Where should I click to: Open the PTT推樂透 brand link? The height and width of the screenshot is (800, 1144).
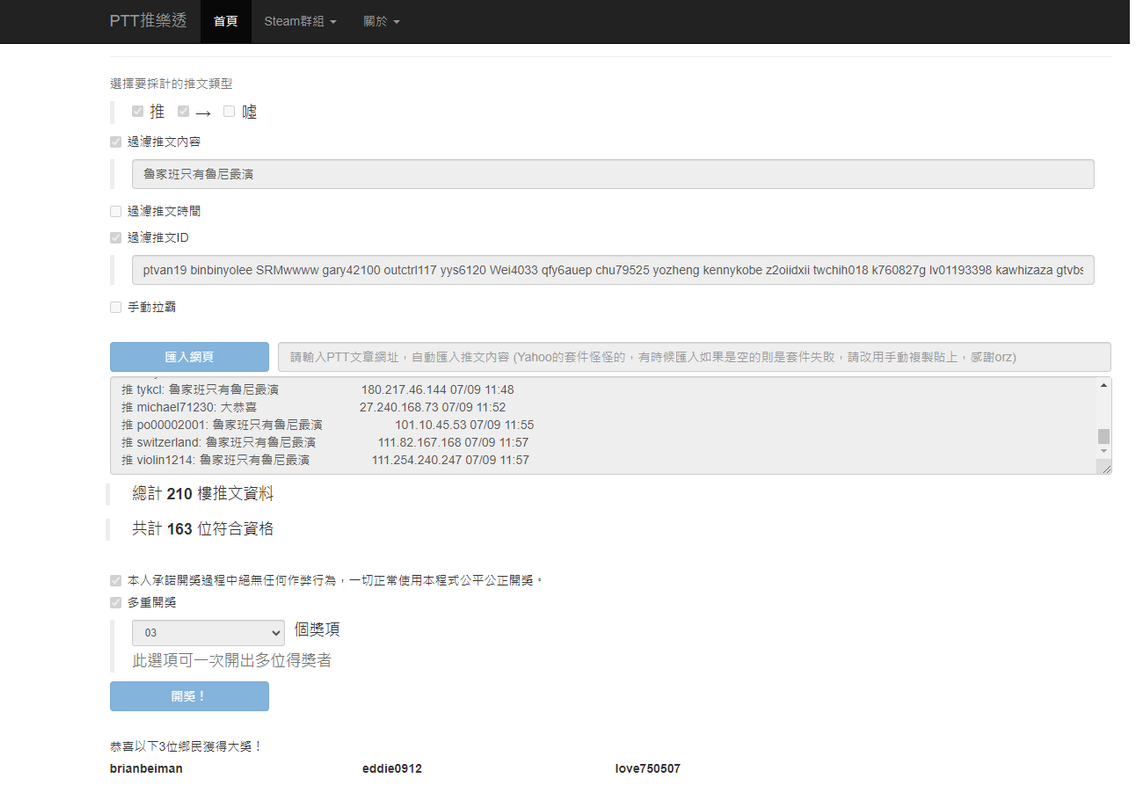[x=148, y=21]
